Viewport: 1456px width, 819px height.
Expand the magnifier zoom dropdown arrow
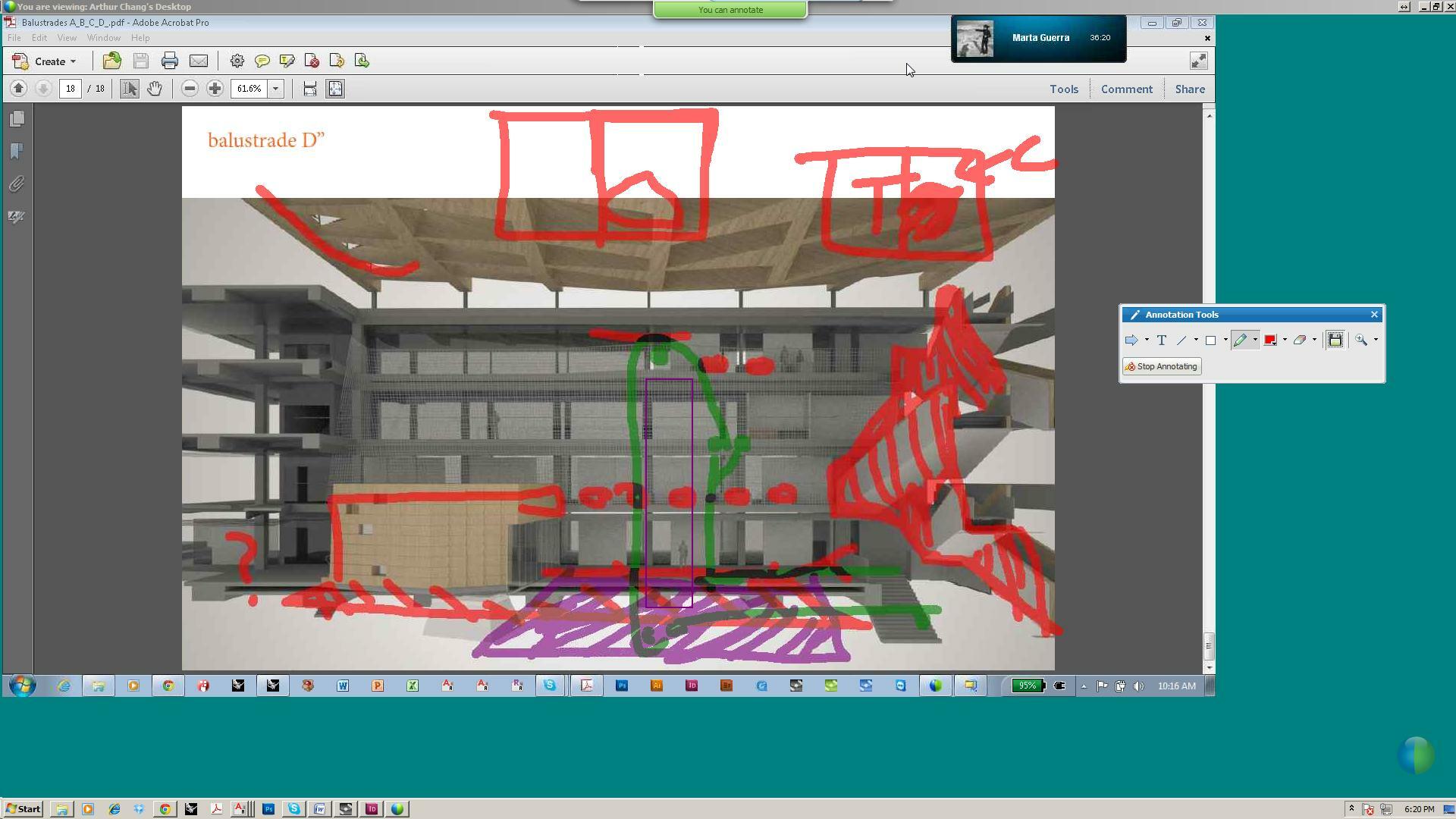1376,340
